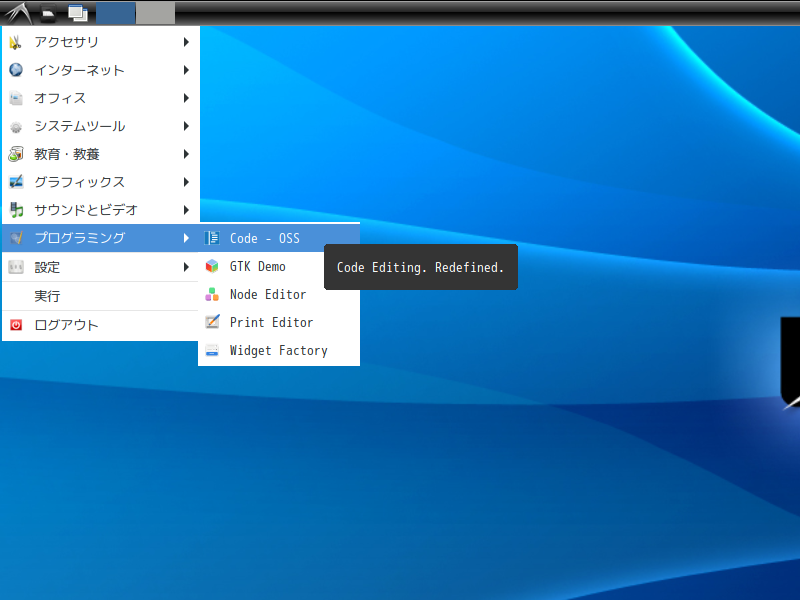Viewport: 800px width, 600px height.
Task: Click the System Tools gear icon
Action: (x=16, y=126)
